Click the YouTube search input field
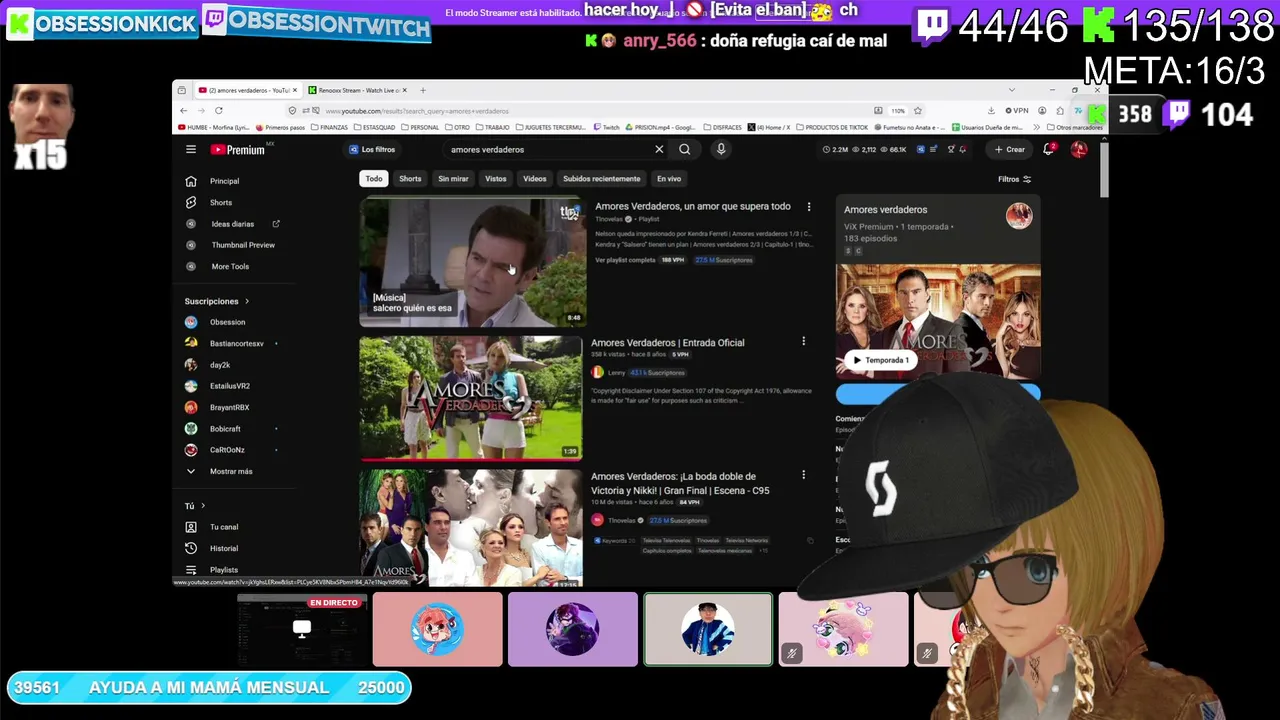Image resolution: width=1280 pixels, height=720 pixels. 548,150
